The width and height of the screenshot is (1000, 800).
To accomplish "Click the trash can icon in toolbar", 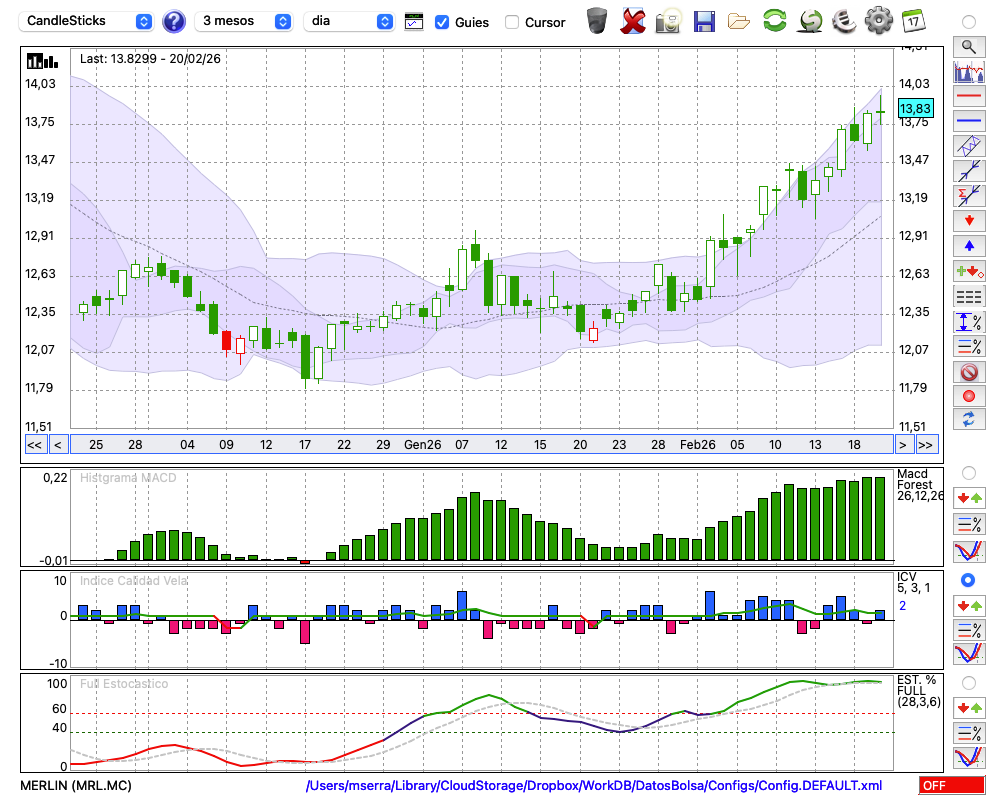I will point(597,20).
